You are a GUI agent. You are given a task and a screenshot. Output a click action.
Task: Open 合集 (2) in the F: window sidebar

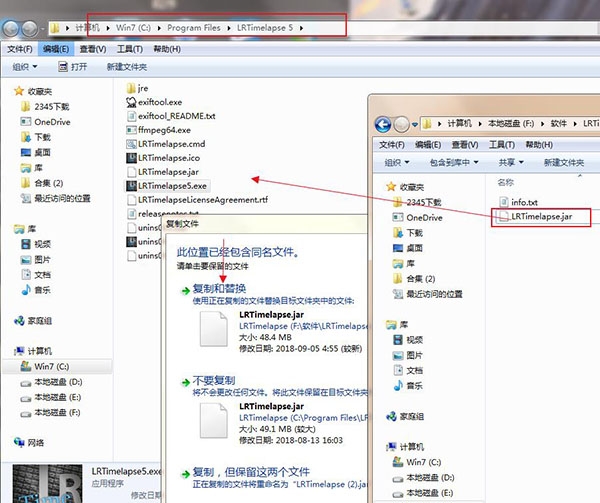coord(414,278)
